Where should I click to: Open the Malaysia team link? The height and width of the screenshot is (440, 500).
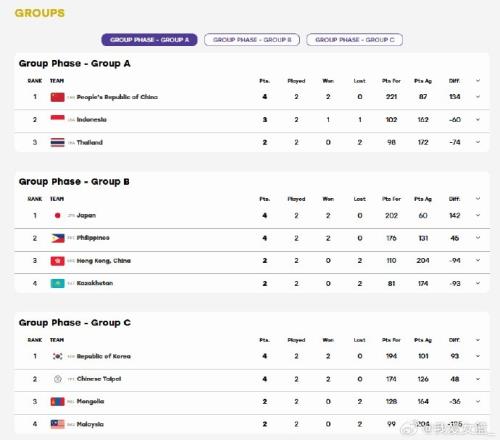90,424
